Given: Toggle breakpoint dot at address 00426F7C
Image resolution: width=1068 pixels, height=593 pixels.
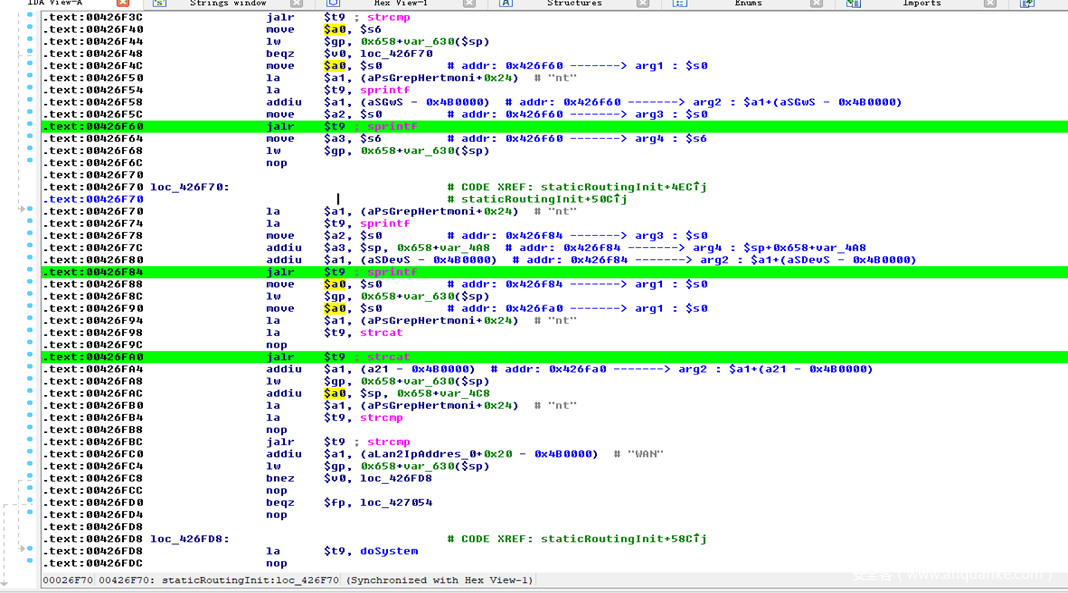Looking at the screenshot, I should coord(30,246).
